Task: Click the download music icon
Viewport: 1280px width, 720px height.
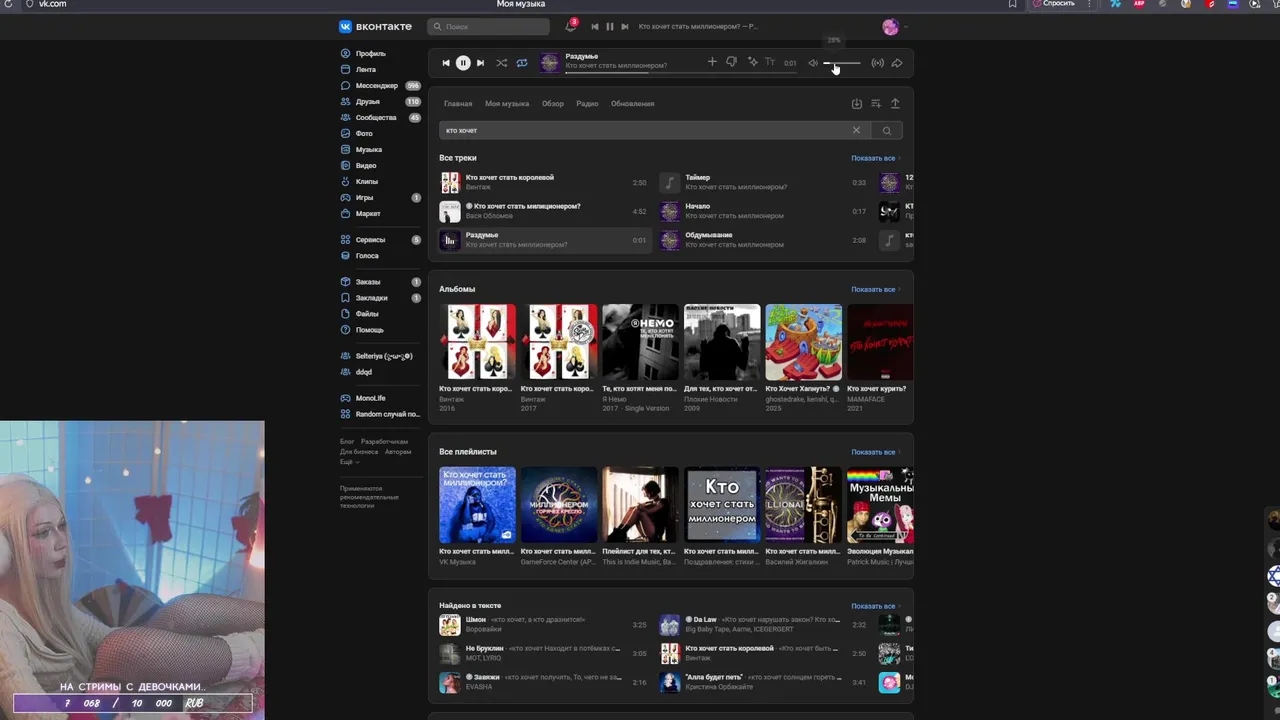Action: pyautogui.click(x=857, y=104)
